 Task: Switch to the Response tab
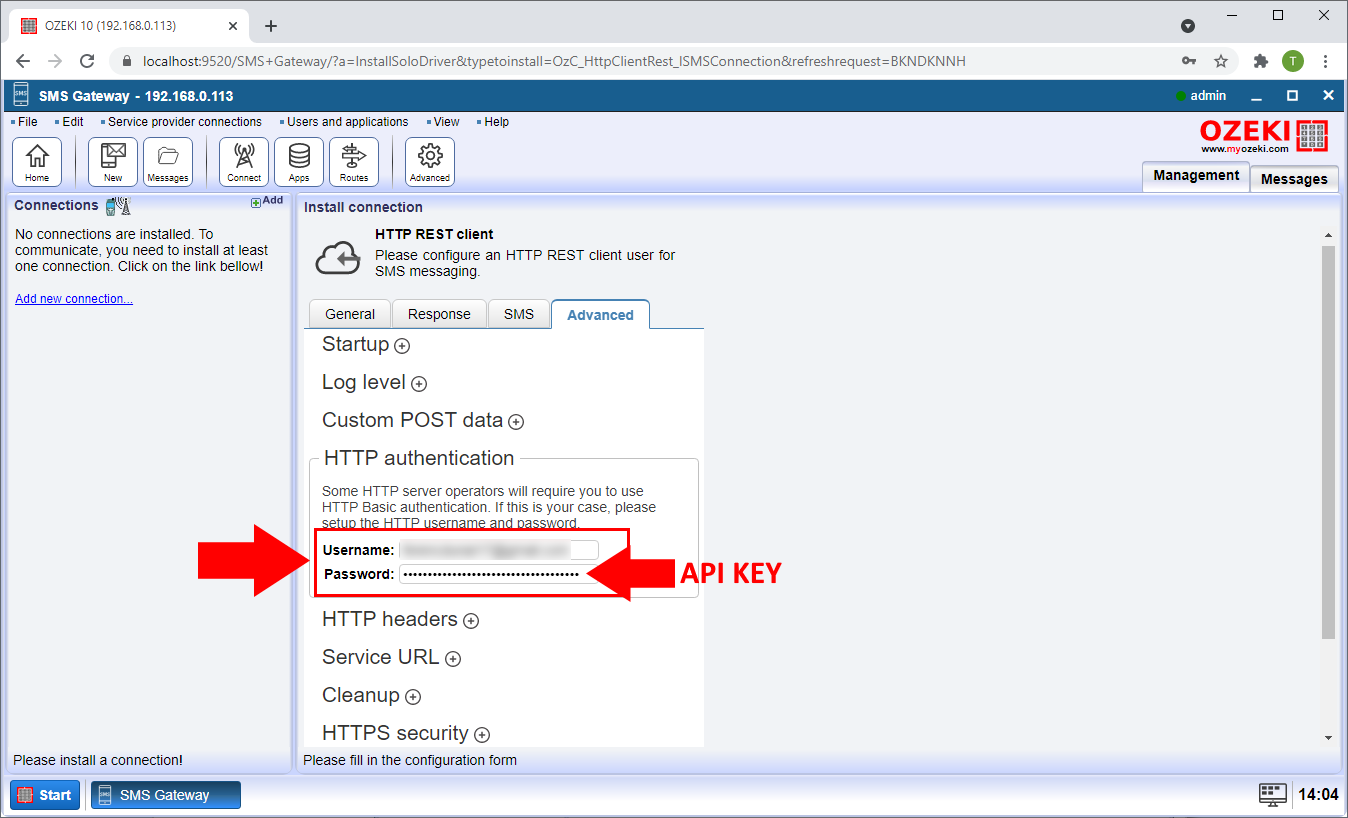coord(439,314)
